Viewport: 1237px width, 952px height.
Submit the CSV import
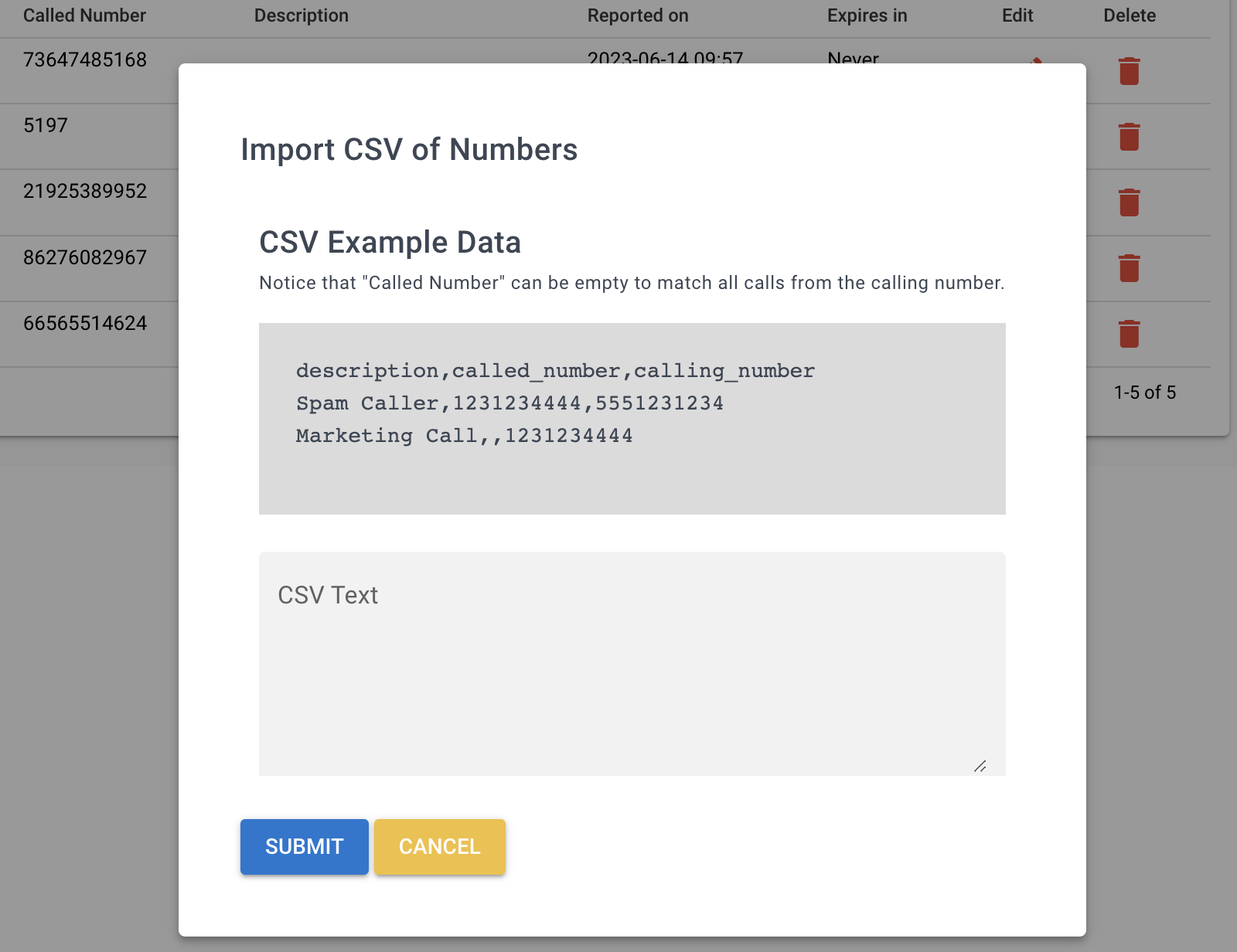304,846
